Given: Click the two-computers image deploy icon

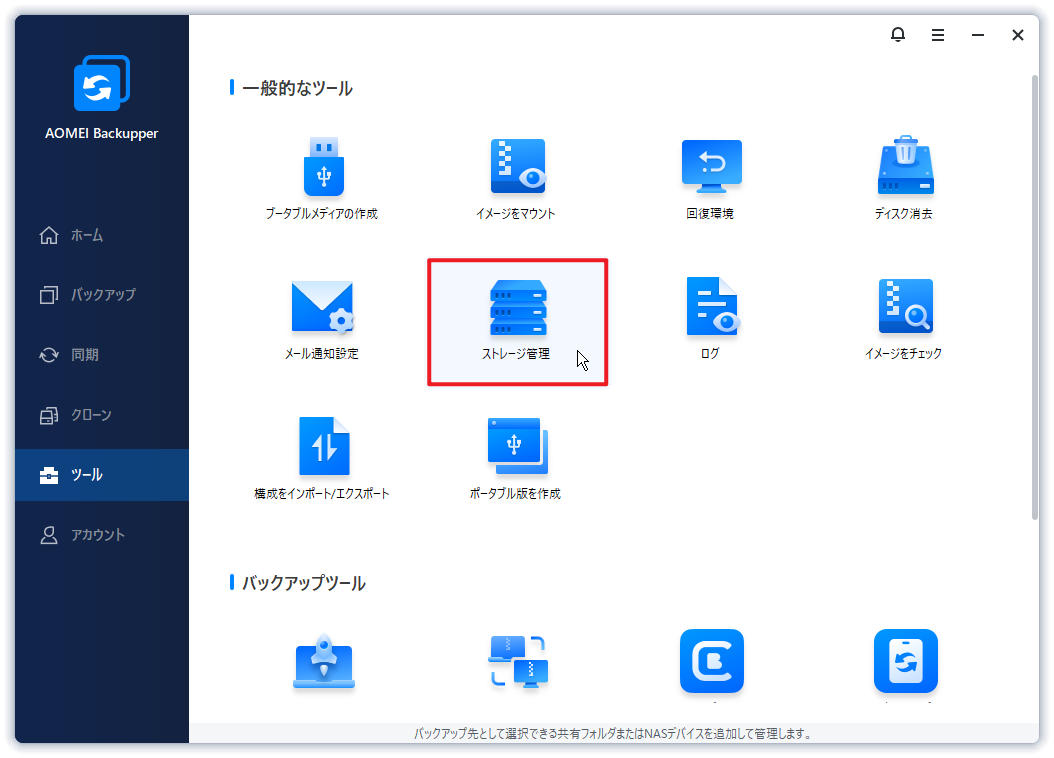Looking at the screenshot, I should (518, 661).
